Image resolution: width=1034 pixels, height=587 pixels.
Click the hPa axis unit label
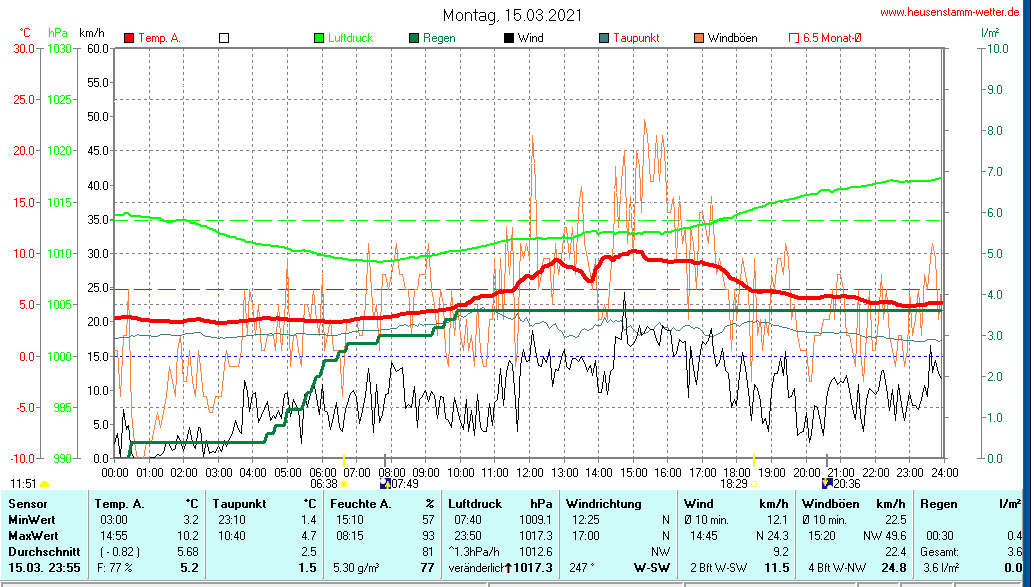[x=58, y=32]
